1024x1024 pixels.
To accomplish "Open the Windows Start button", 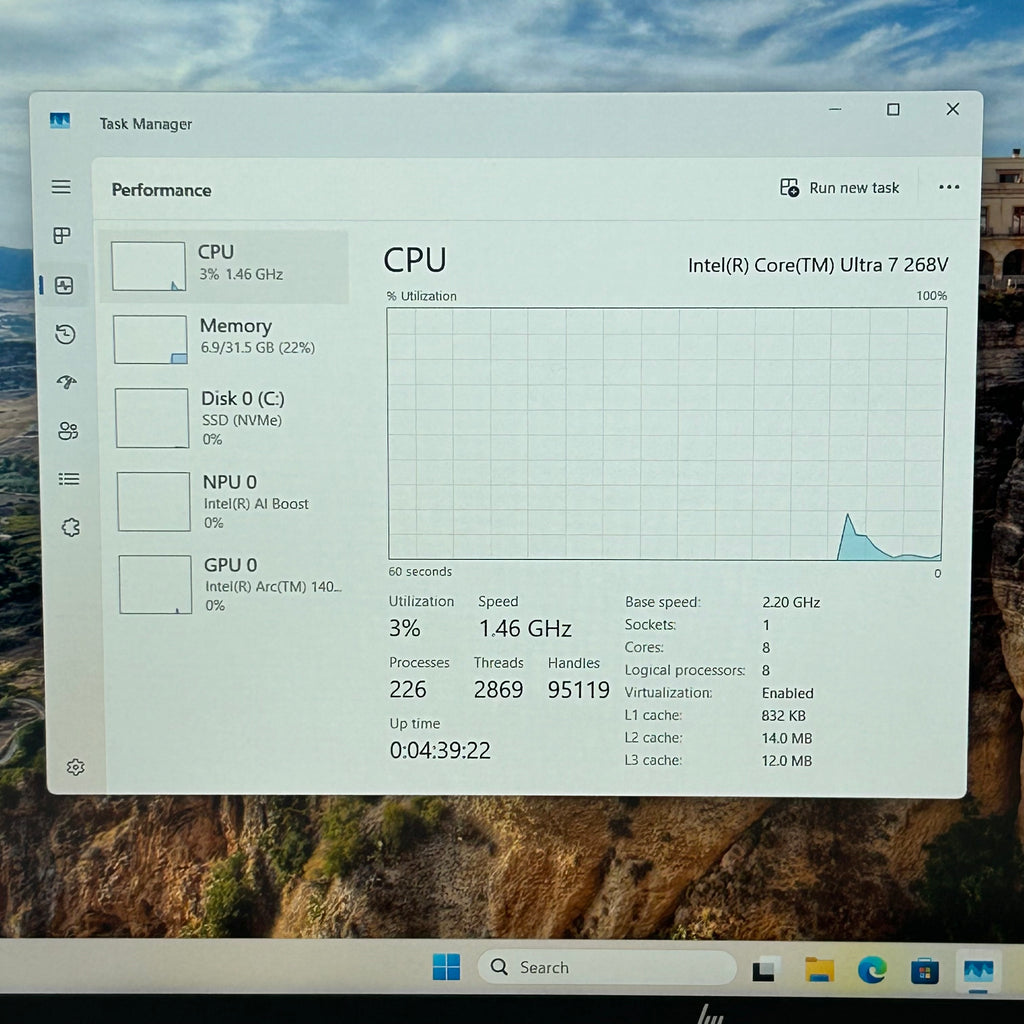I will (x=446, y=967).
